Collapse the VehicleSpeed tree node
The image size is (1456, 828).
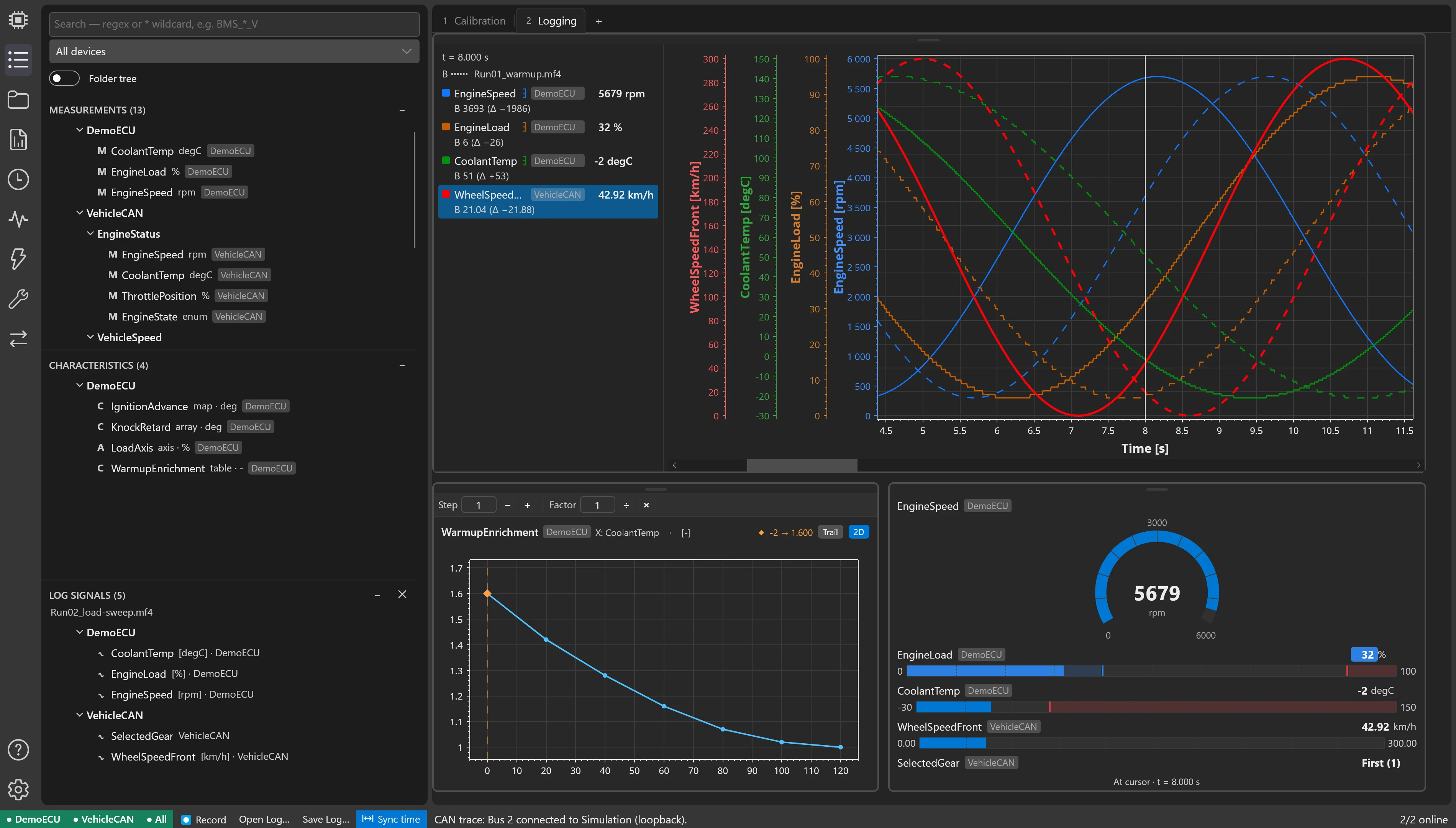pos(90,337)
